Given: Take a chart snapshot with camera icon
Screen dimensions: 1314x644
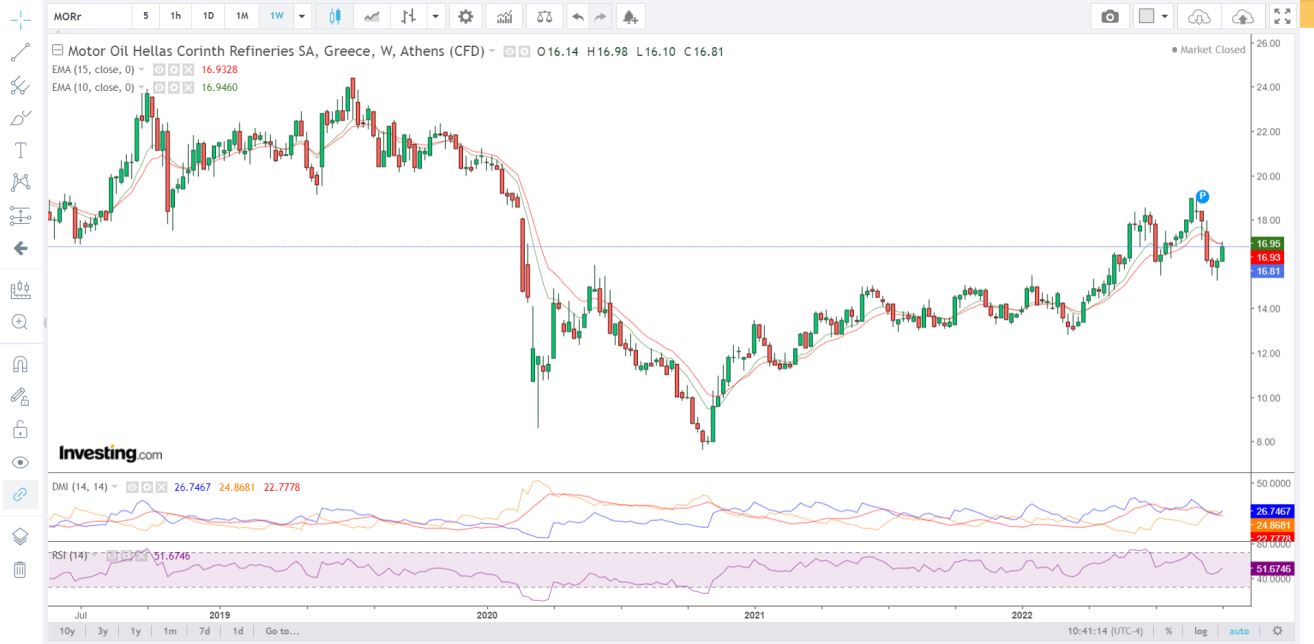Looking at the screenshot, I should point(1110,16).
